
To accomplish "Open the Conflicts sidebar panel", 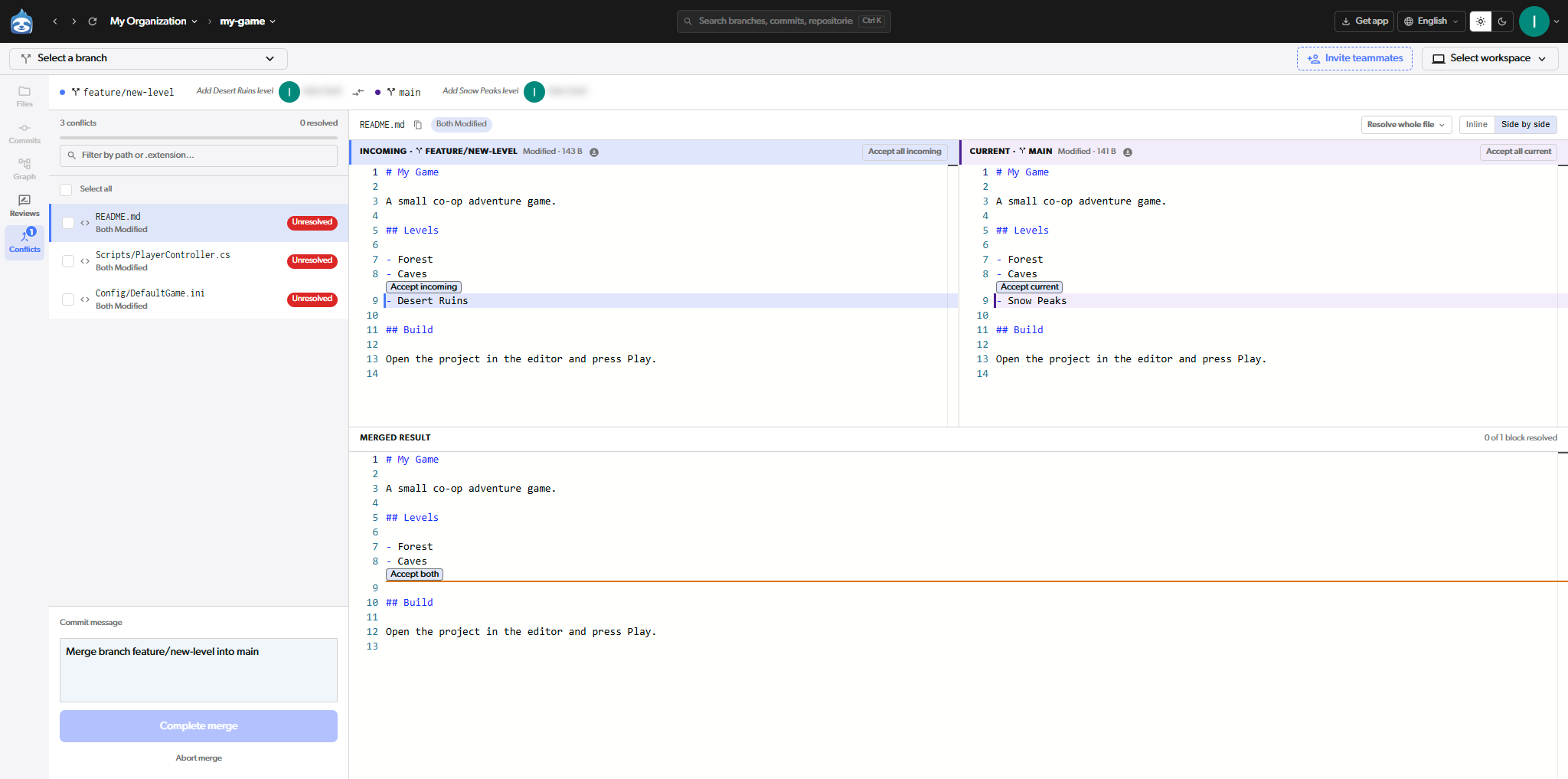I will click(24, 242).
